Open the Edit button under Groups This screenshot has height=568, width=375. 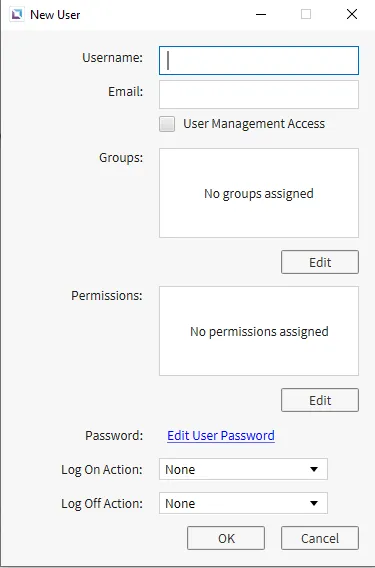coord(320,262)
